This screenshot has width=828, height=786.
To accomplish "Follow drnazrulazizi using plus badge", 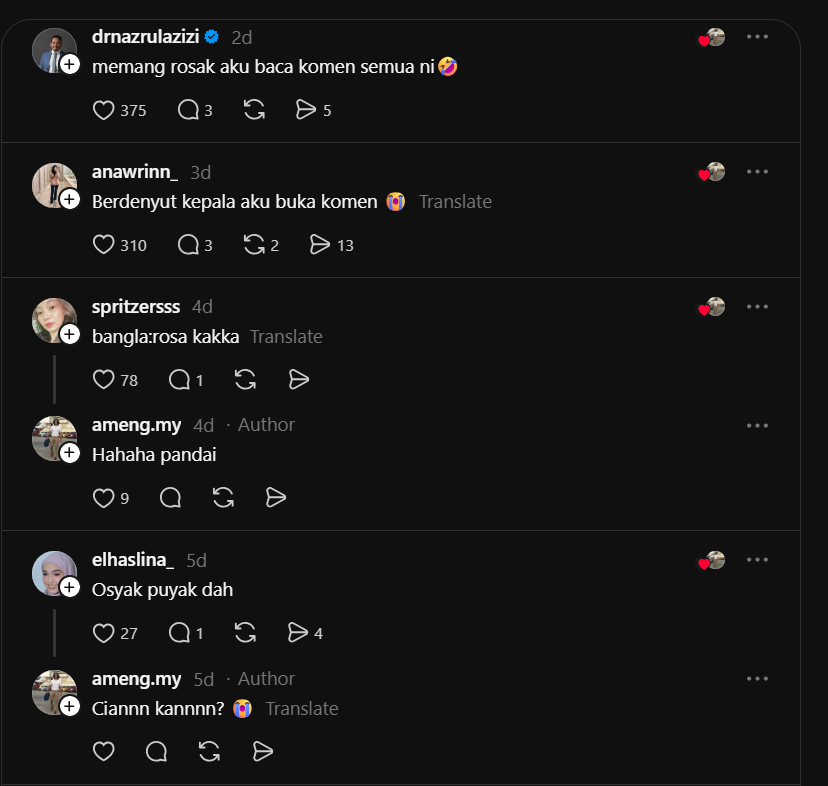I will click(x=70, y=64).
